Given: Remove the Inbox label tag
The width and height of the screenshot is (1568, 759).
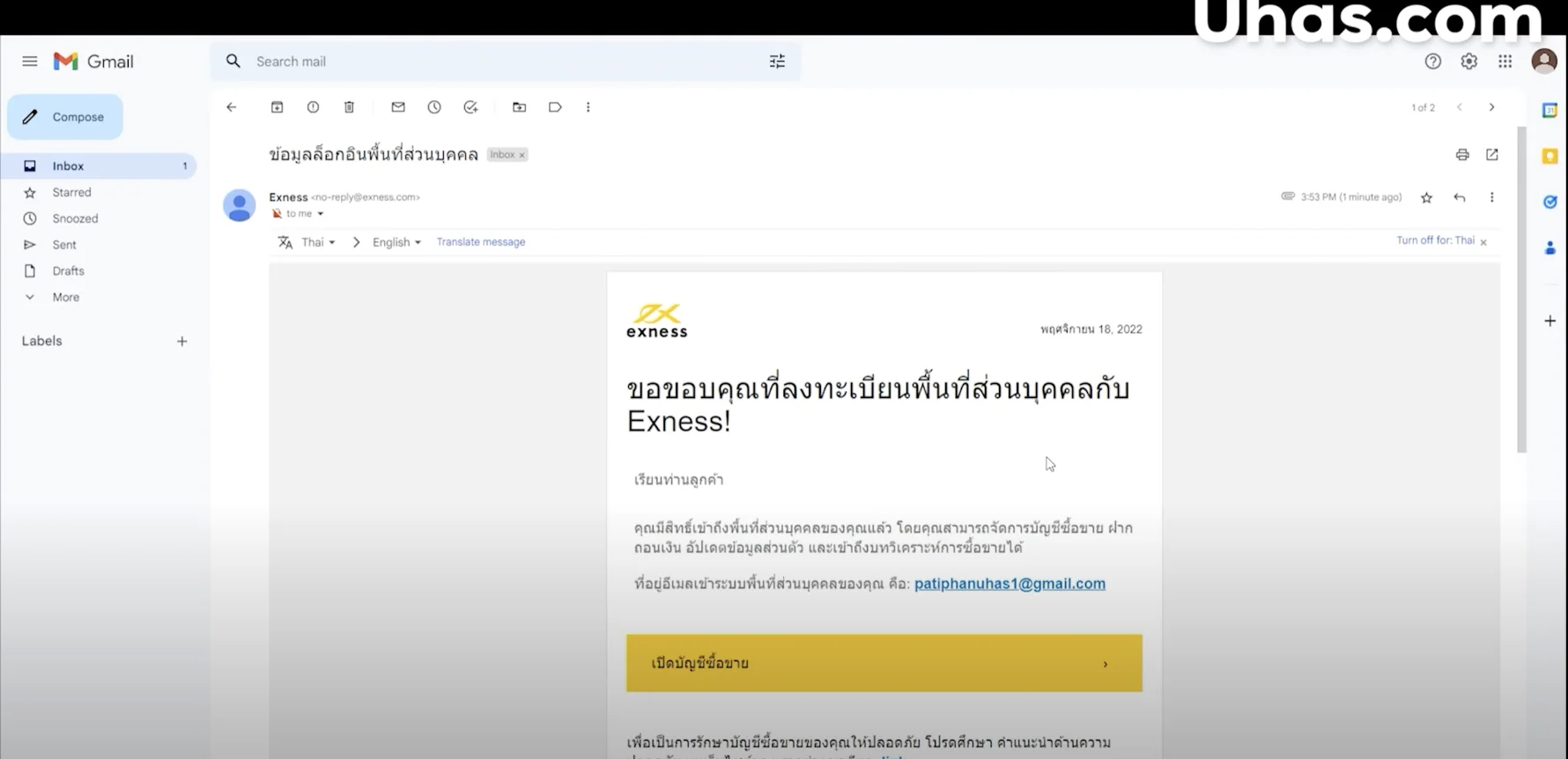Looking at the screenshot, I should [x=522, y=155].
